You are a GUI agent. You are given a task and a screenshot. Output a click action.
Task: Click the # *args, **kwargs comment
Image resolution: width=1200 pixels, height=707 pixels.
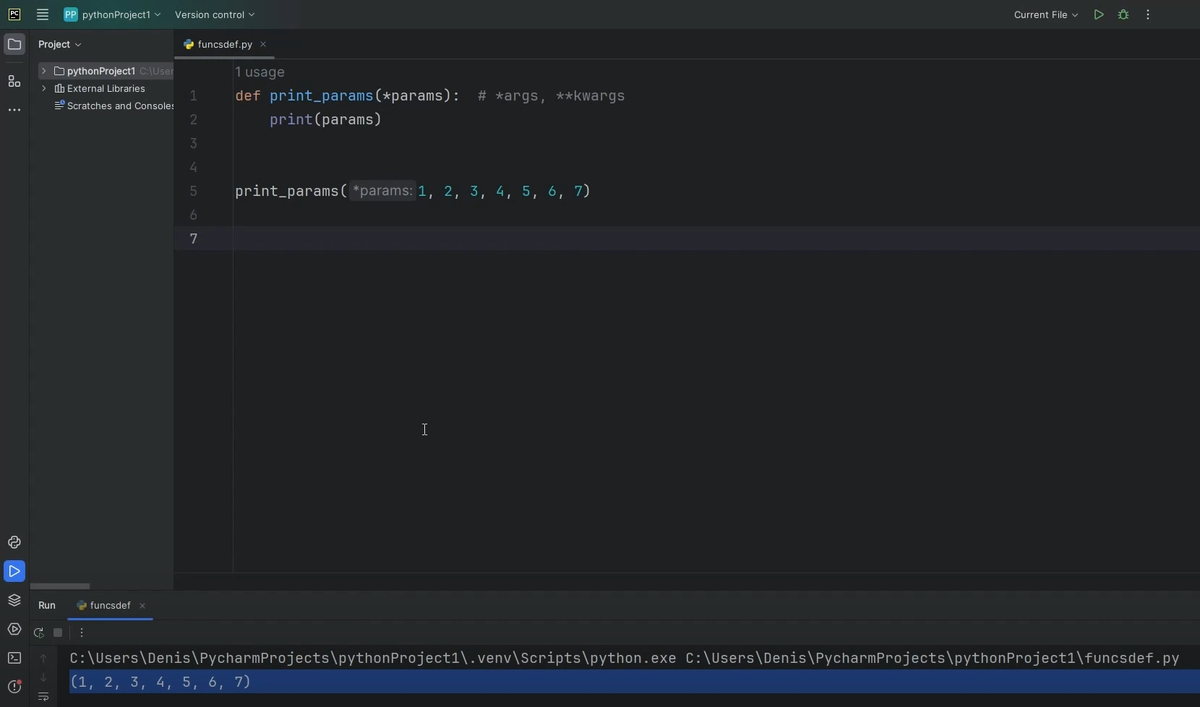[551, 96]
